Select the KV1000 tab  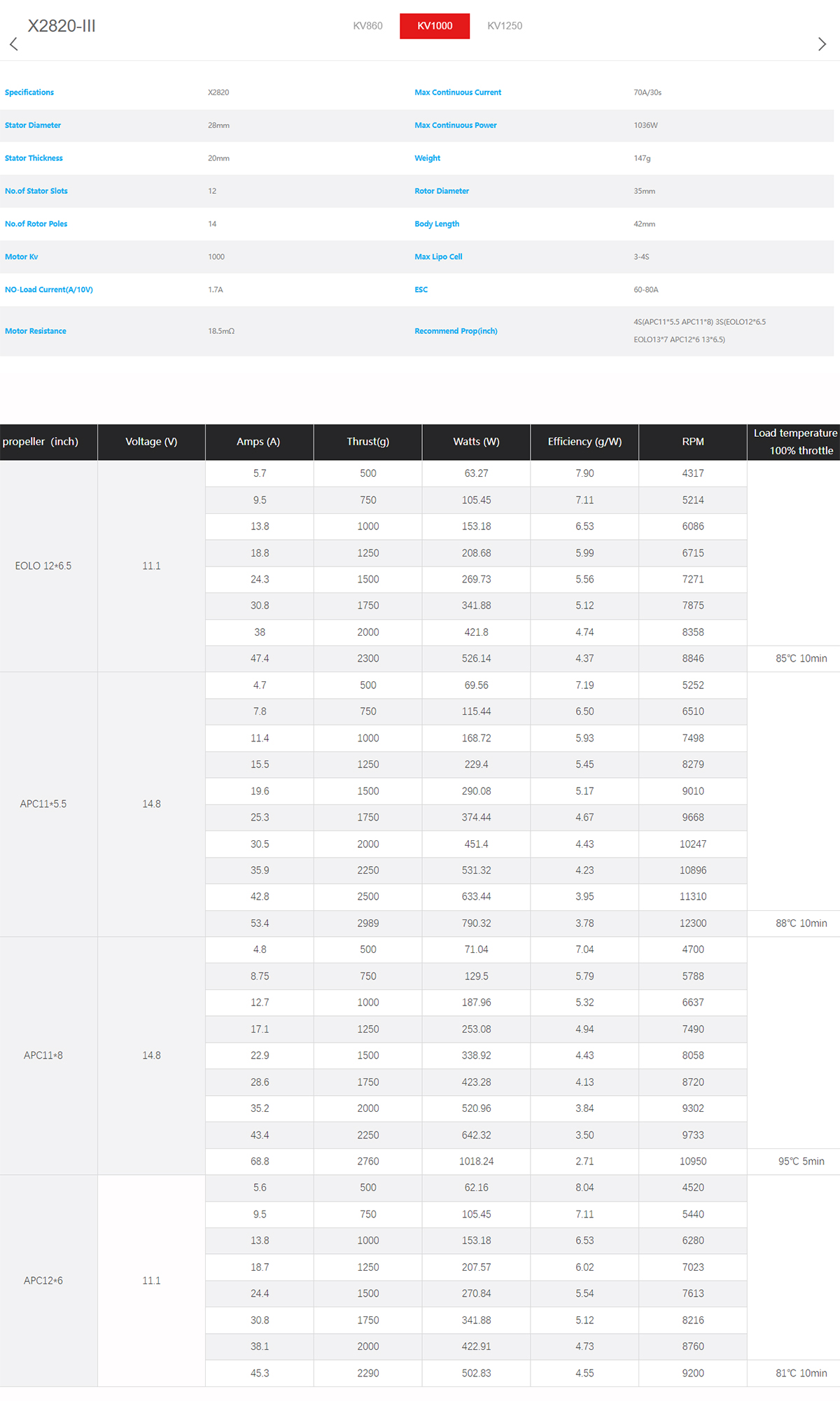point(435,26)
